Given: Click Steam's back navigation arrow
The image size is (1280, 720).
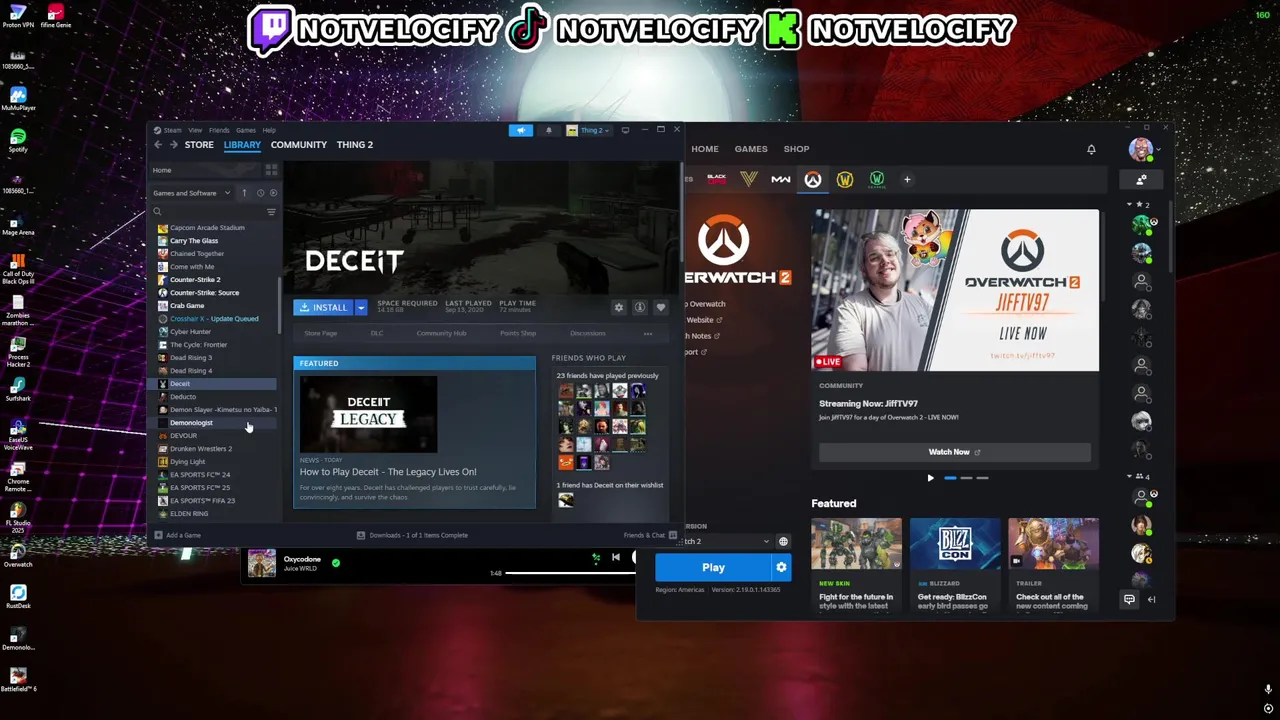Looking at the screenshot, I should point(157,145).
